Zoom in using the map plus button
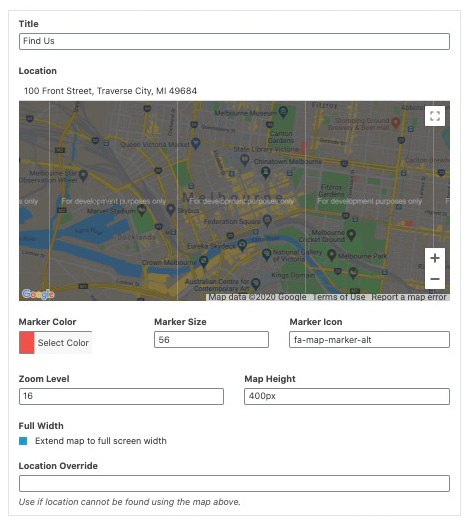The width and height of the screenshot is (470, 524). 435,258
